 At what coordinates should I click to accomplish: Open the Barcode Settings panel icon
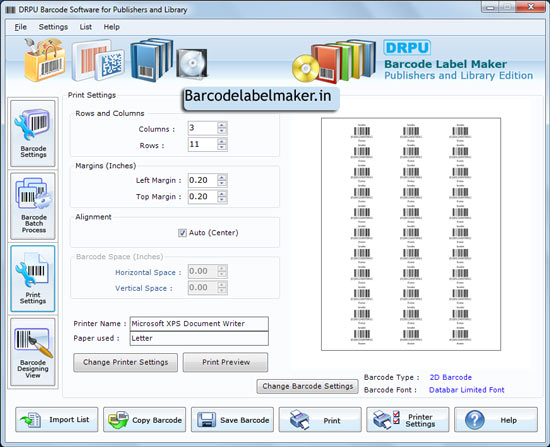[x=33, y=133]
